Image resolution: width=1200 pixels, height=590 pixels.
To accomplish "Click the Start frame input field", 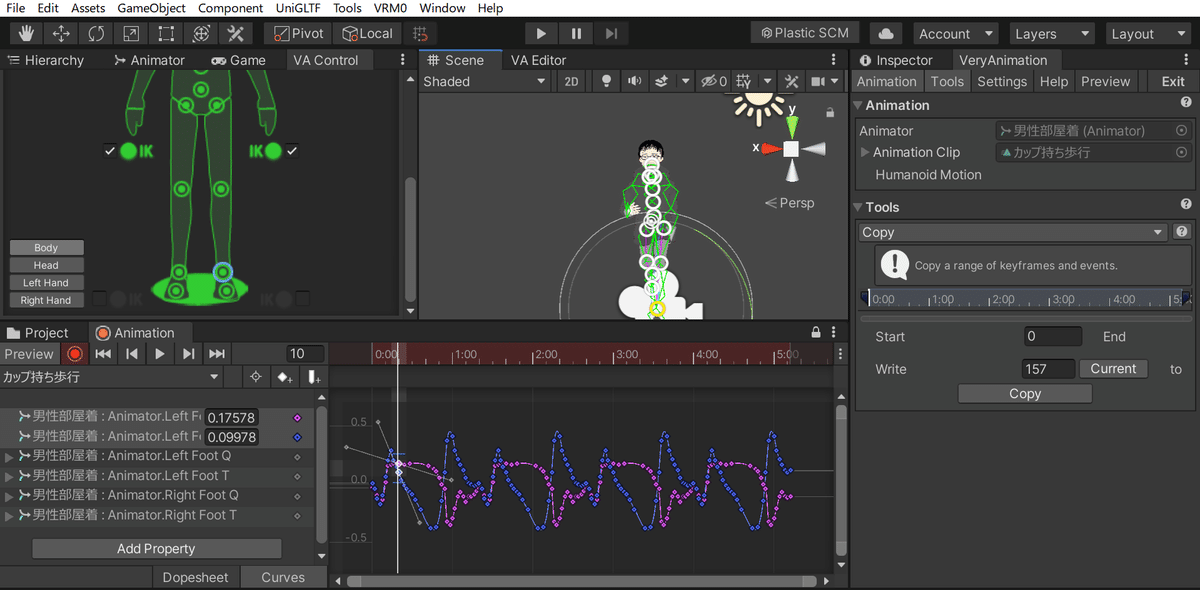I will (1052, 337).
